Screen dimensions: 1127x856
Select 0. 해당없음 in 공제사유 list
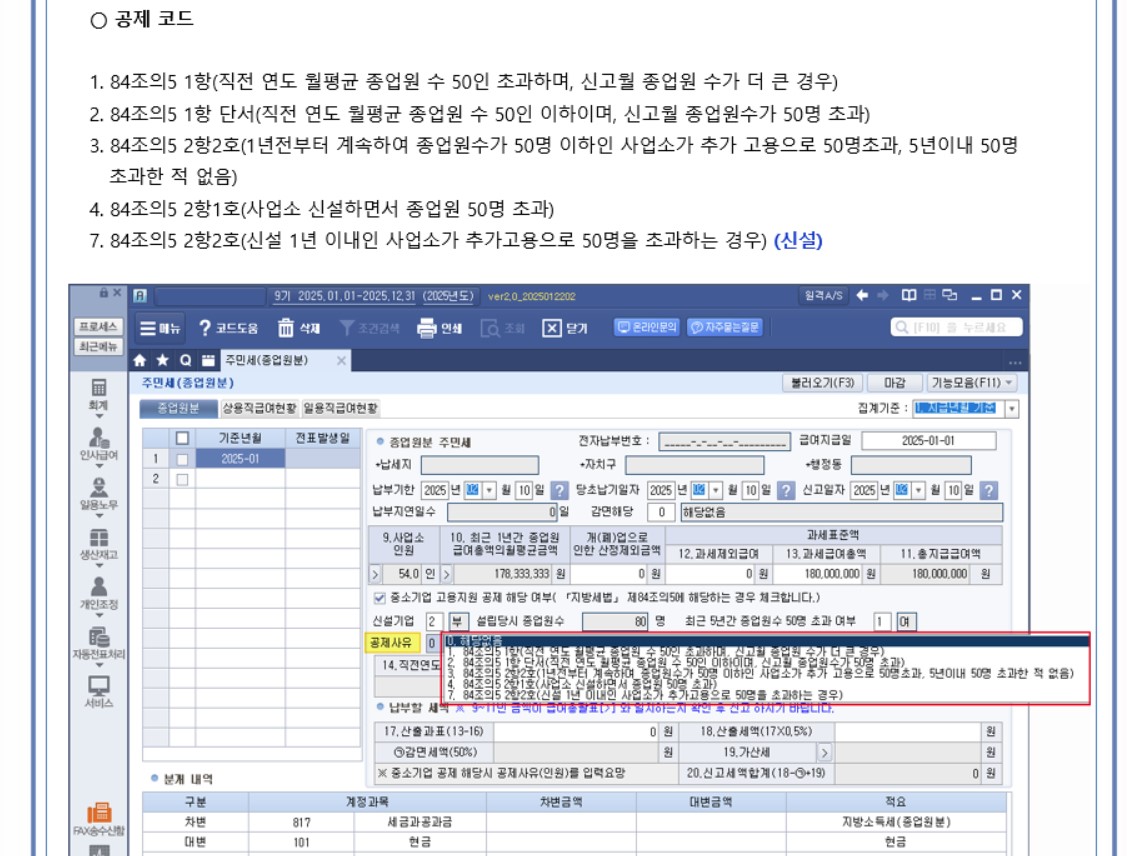(x=766, y=640)
